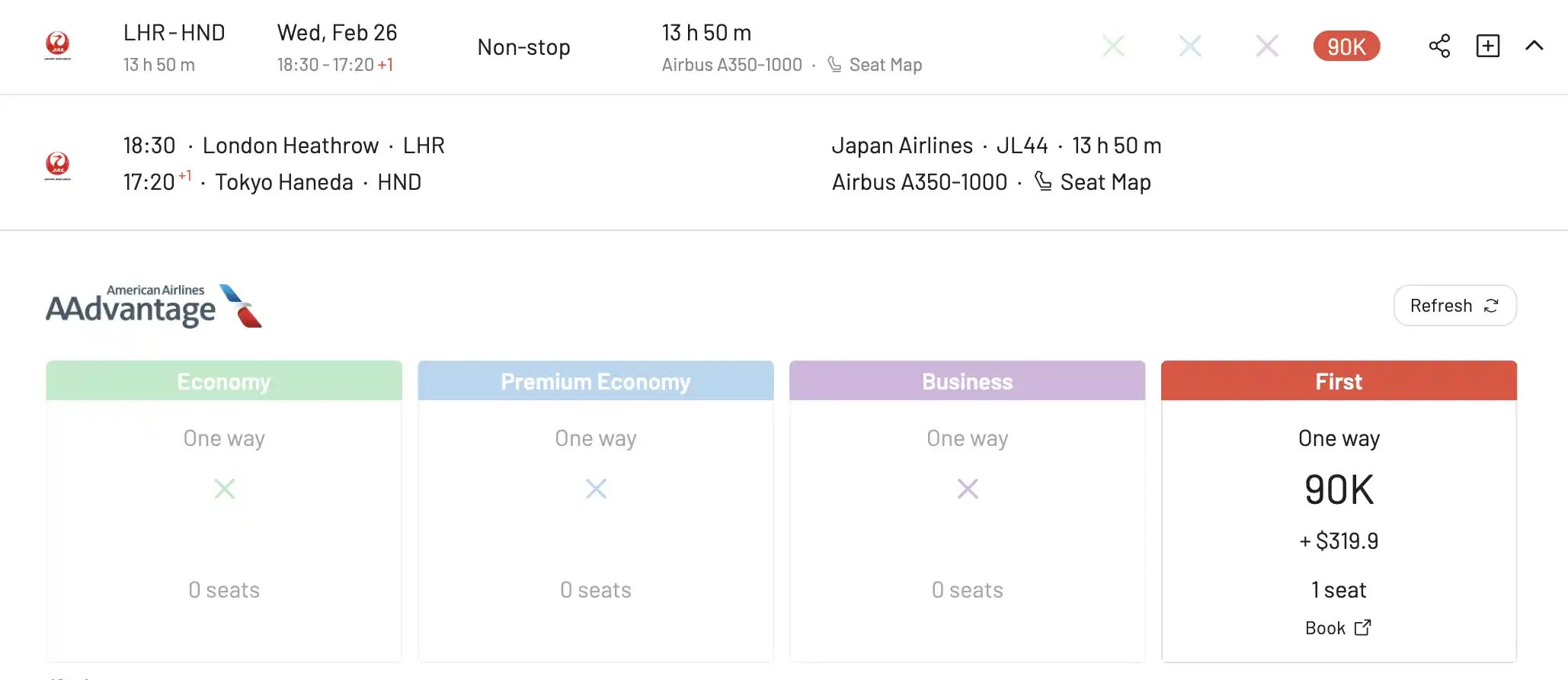Click purple unavailable X in summary row
The height and width of the screenshot is (680, 1568).
click(1267, 47)
